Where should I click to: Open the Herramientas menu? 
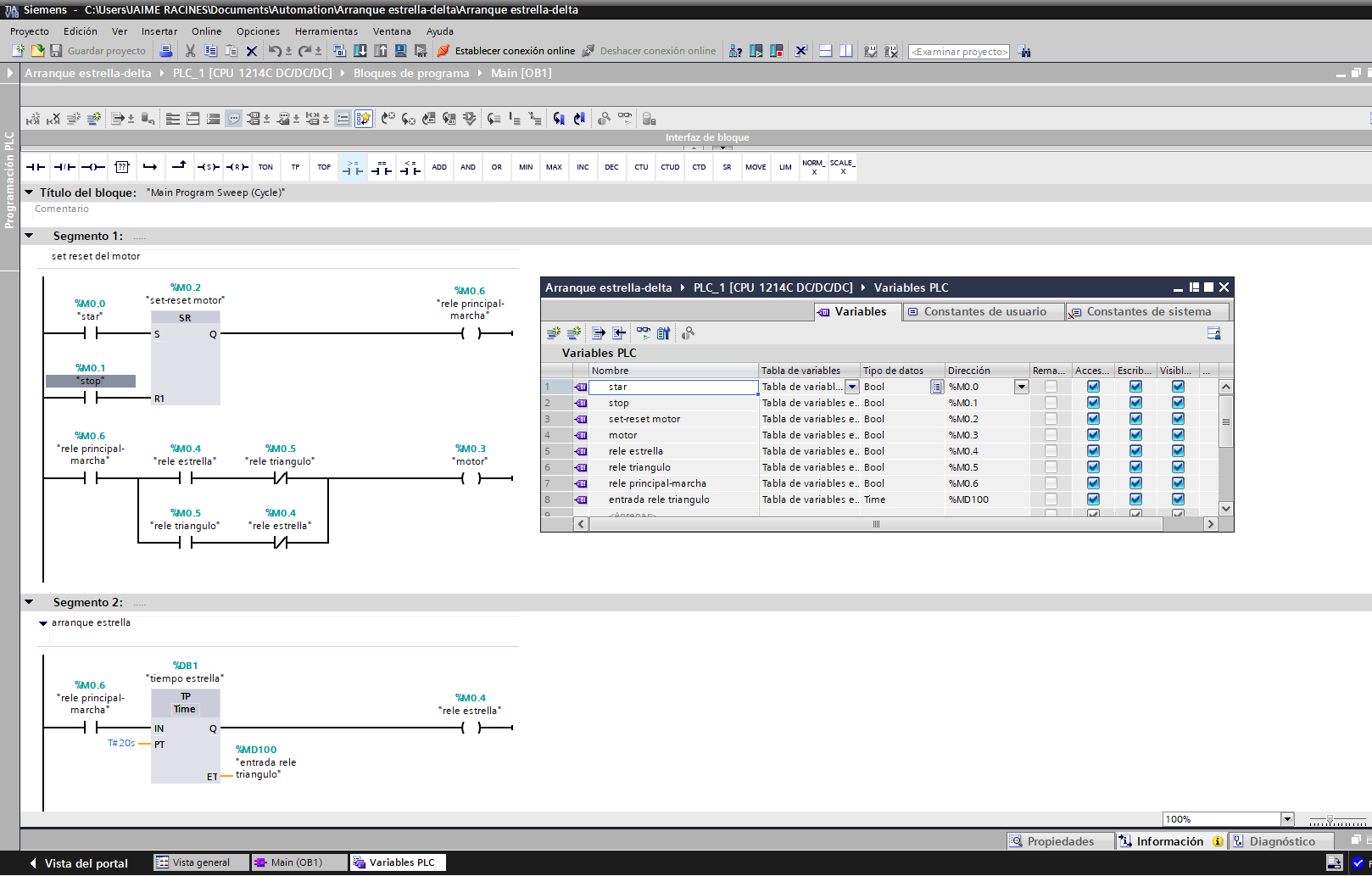coord(326,31)
